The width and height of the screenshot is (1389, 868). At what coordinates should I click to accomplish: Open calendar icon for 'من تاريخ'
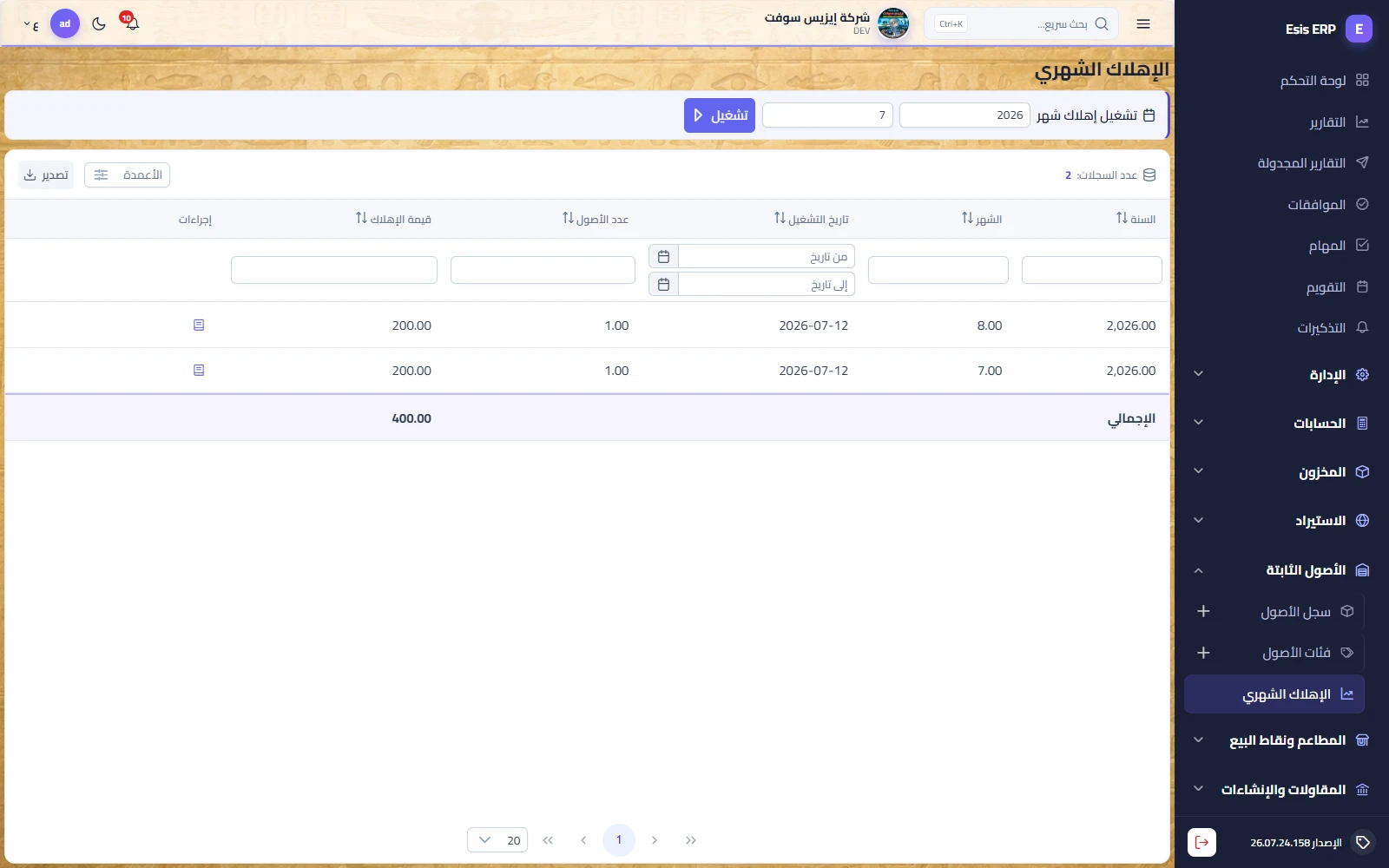pyautogui.click(x=663, y=256)
